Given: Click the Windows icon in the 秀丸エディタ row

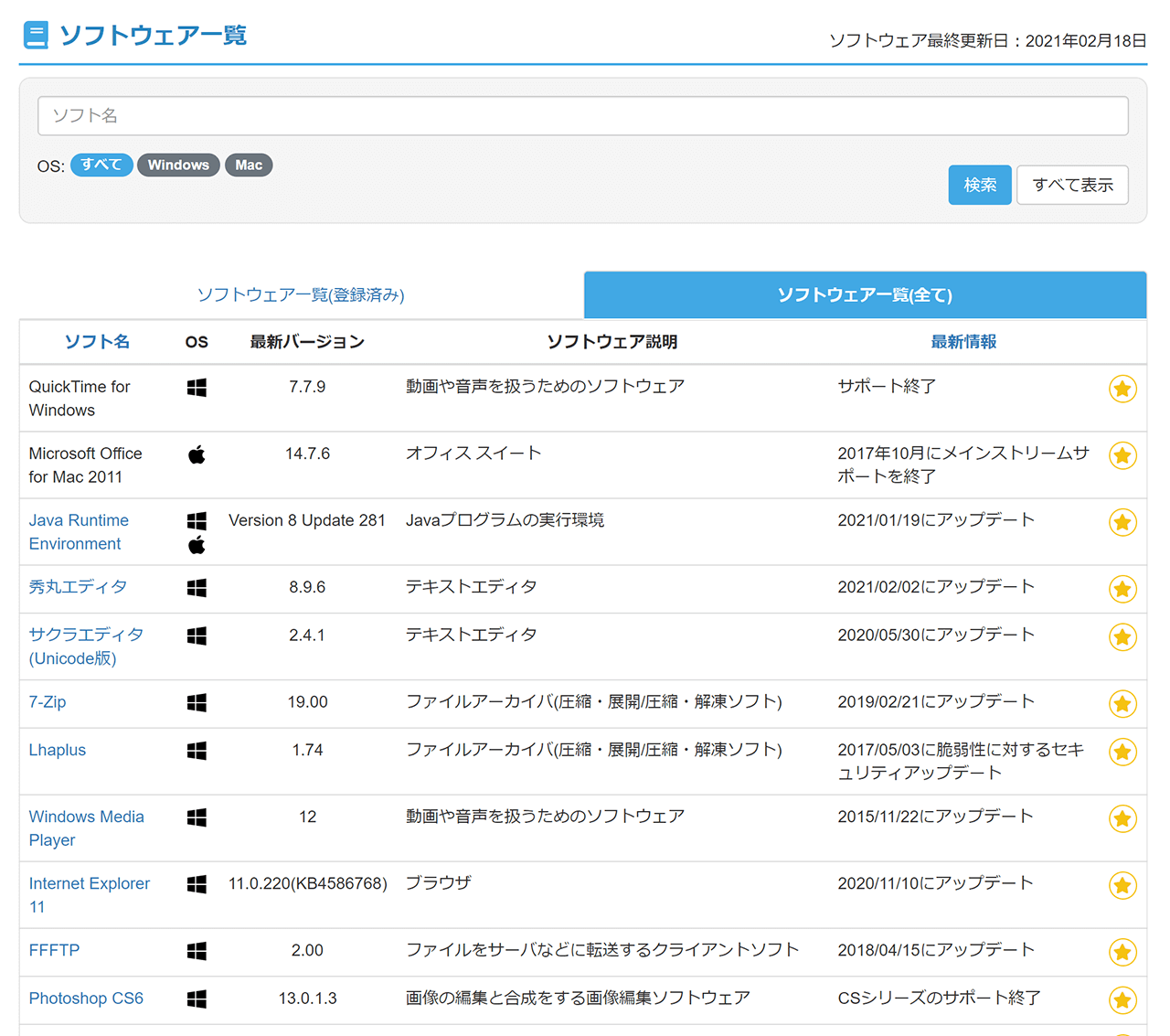Looking at the screenshot, I should [x=197, y=588].
